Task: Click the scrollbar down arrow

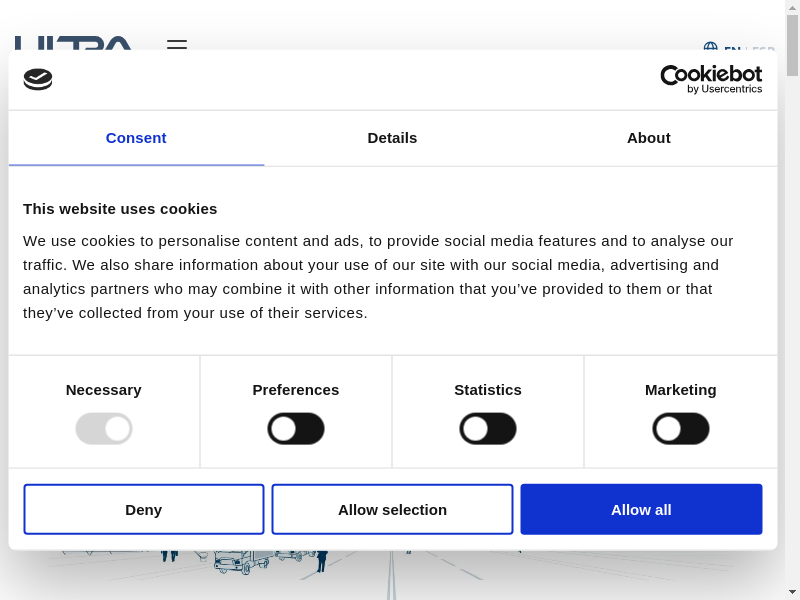Action: (x=792, y=591)
